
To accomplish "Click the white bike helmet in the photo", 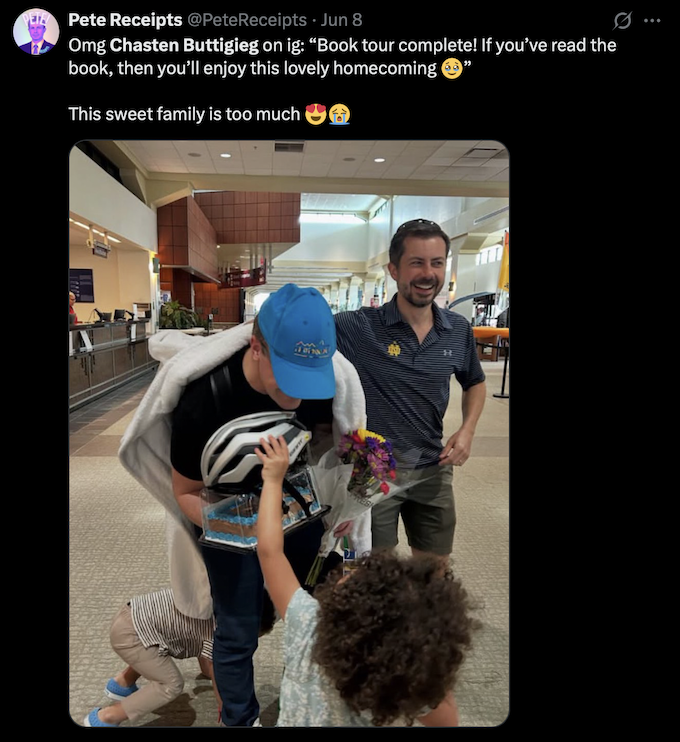I will pyautogui.click(x=253, y=450).
